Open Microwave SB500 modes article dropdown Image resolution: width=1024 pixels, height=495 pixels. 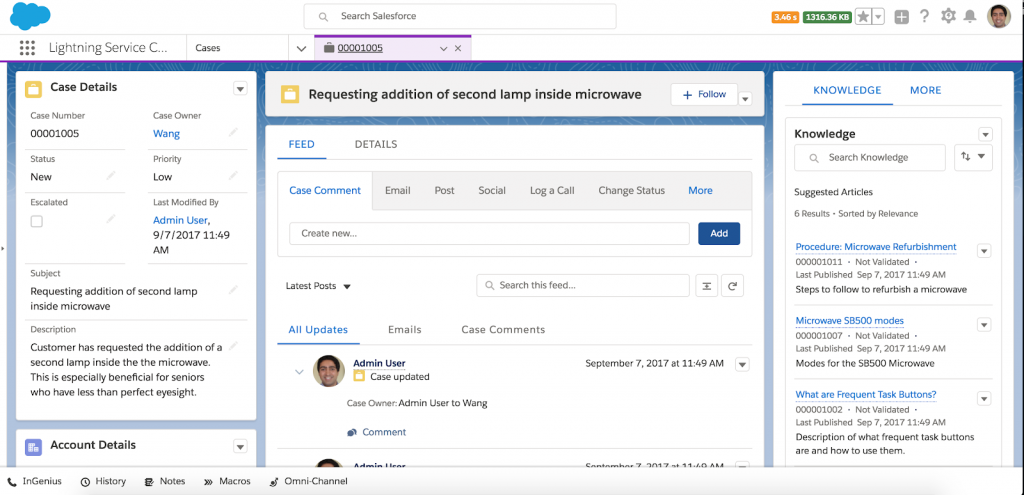pyautogui.click(x=984, y=325)
